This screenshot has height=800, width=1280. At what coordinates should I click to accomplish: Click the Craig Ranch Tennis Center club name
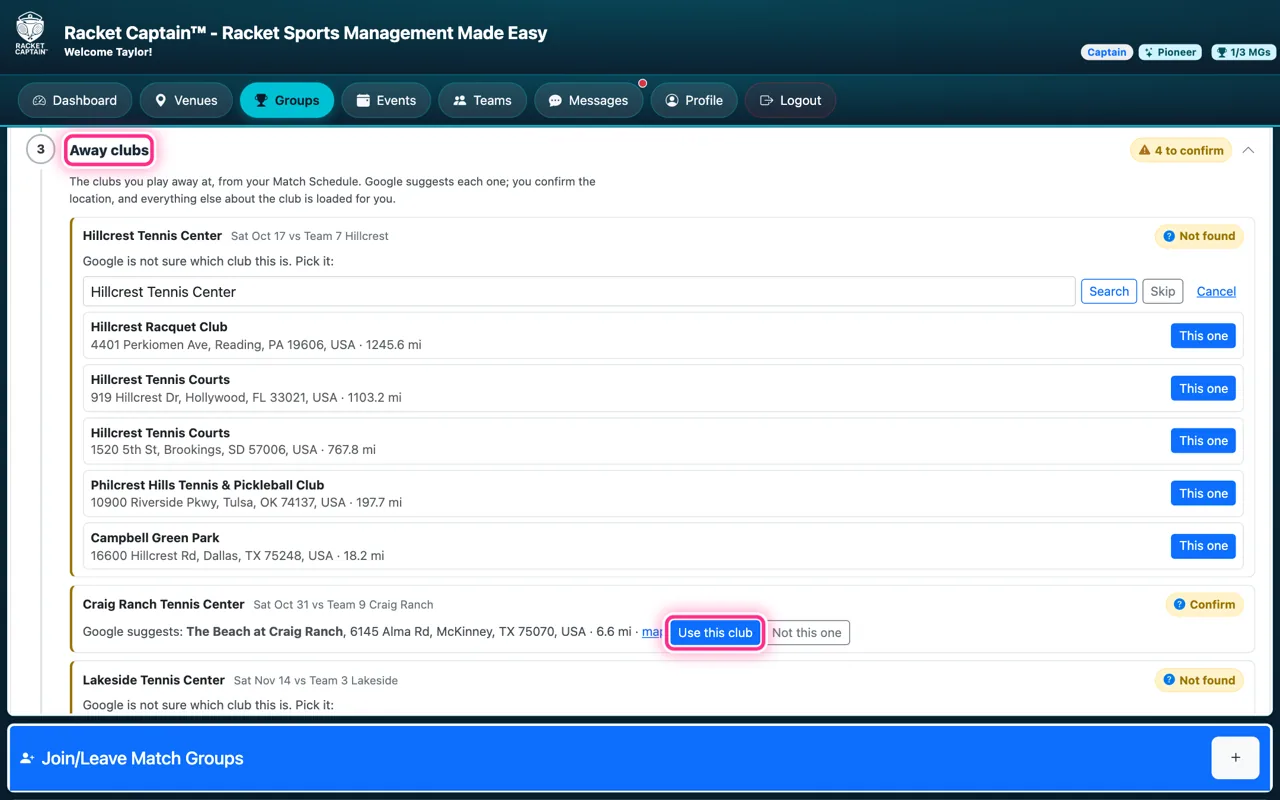coord(163,604)
